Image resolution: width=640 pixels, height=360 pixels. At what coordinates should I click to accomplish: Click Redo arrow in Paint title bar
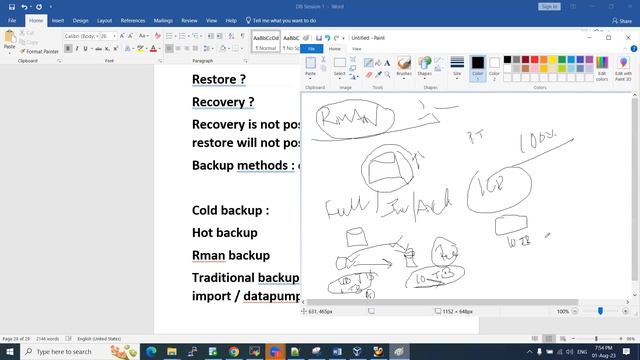336,38
